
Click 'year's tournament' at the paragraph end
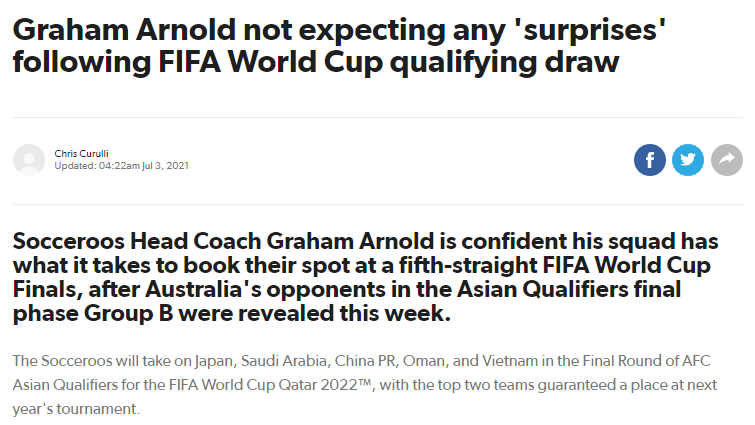75,409
